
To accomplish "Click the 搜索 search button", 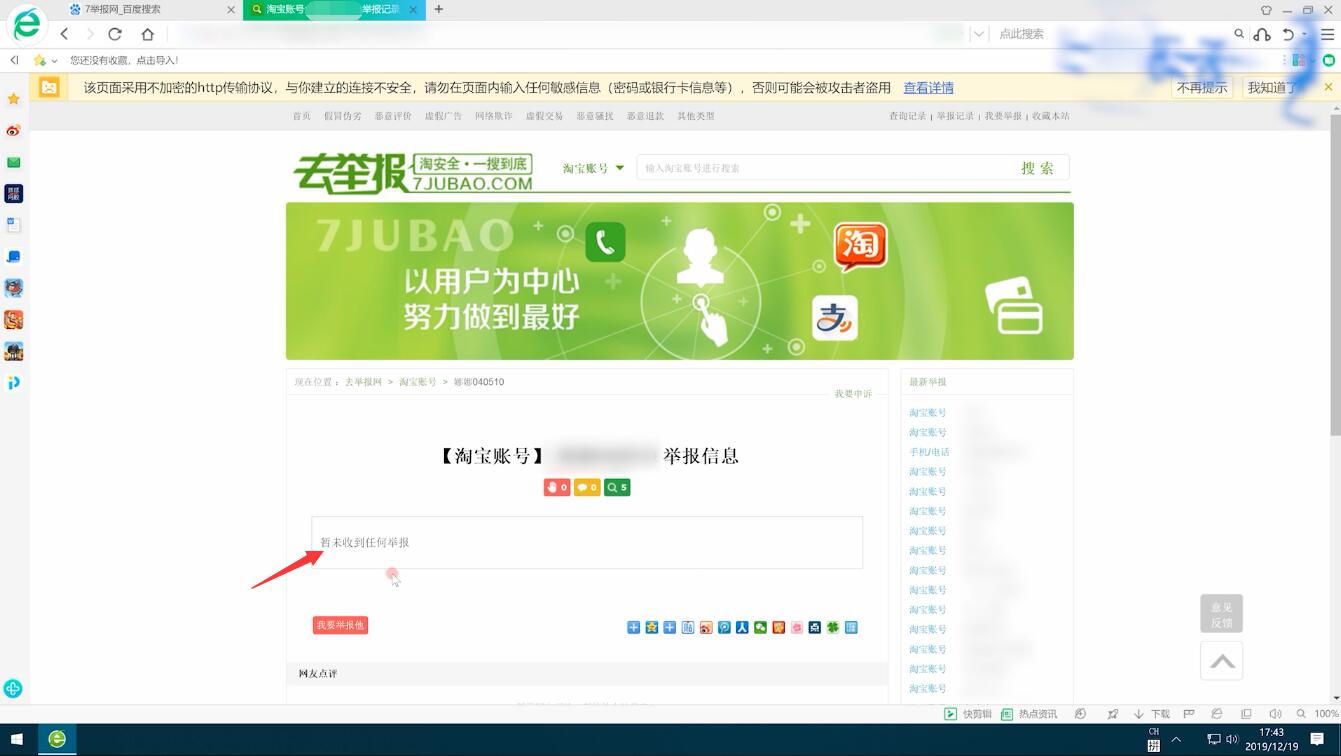I will click(1037, 168).
